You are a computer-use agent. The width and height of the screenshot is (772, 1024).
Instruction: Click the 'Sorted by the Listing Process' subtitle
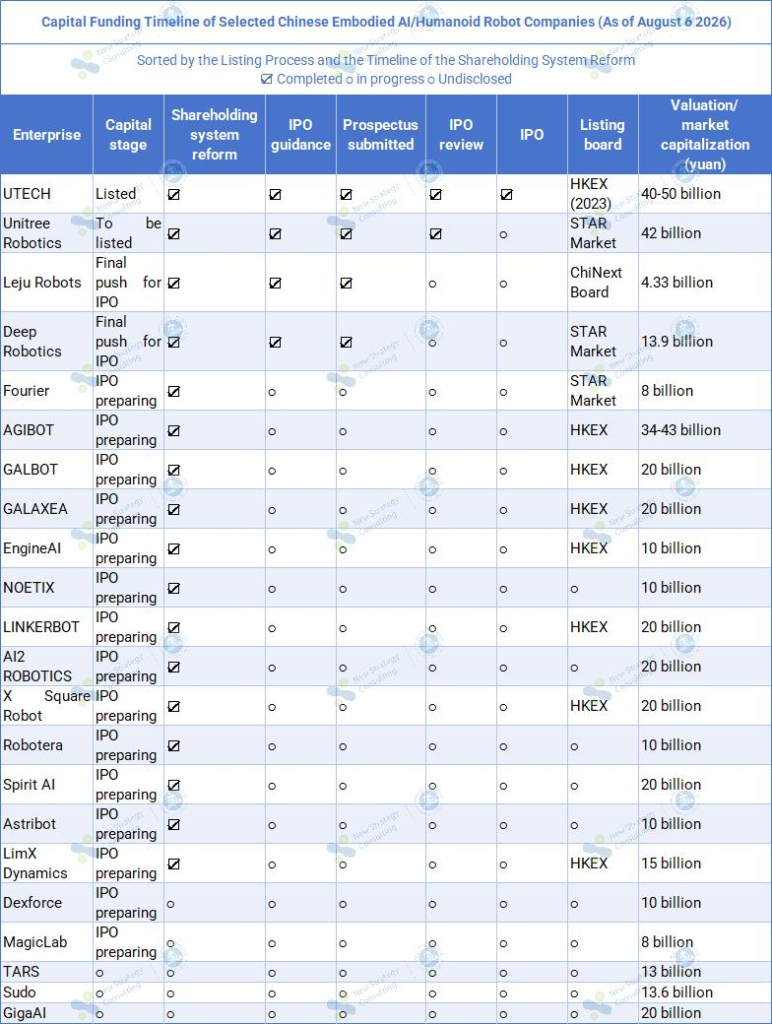[385, 60]
